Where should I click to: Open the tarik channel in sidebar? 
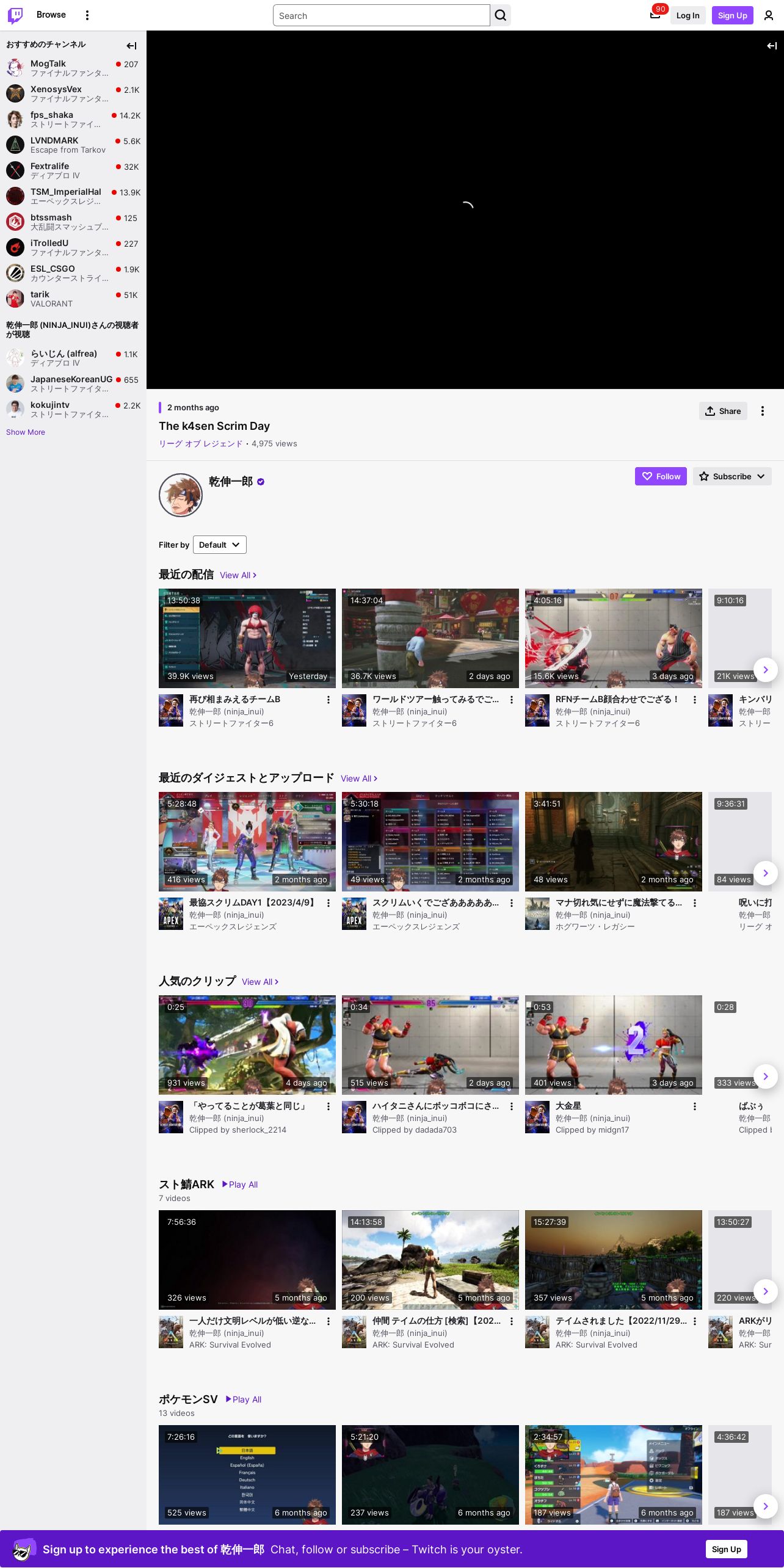[73, 299]
